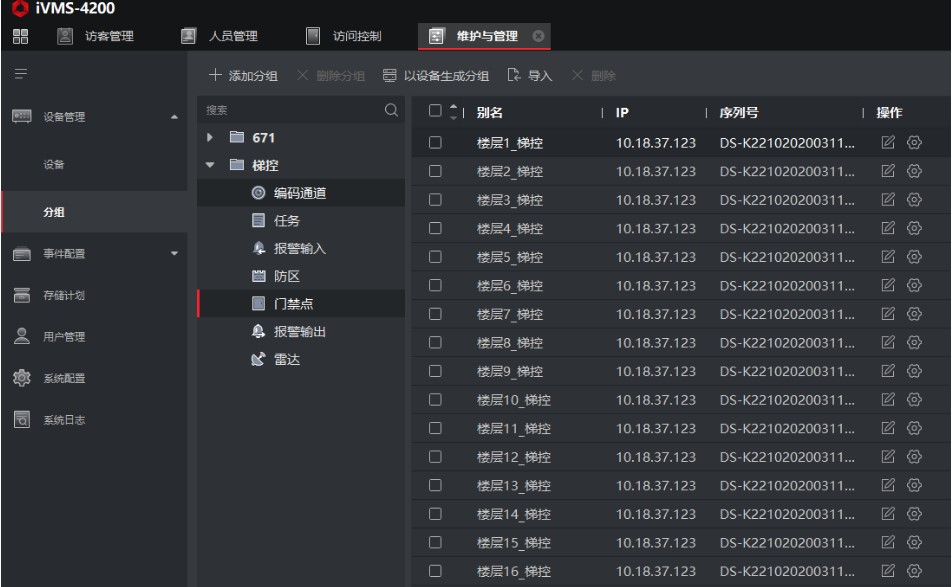Select 门禁点 under 梯控 group

[301, 304]
